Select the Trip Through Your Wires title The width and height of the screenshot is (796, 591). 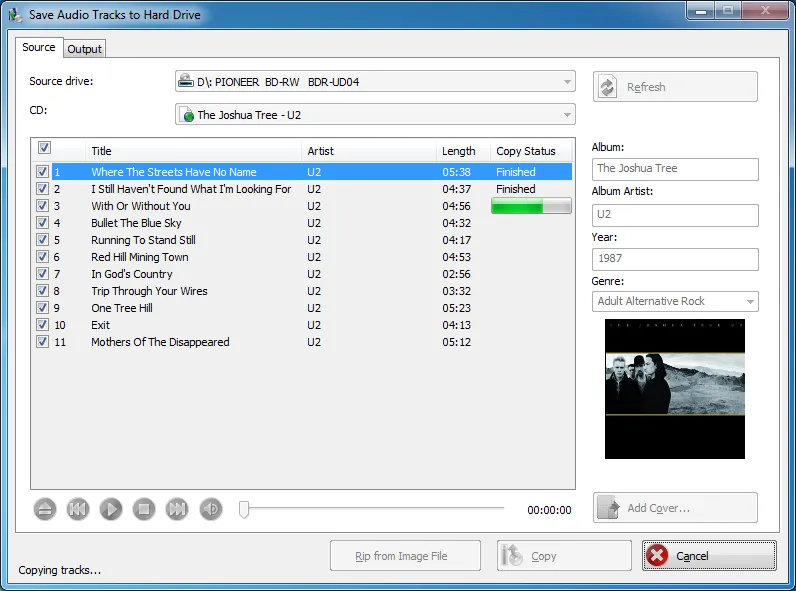coord(149,291)
